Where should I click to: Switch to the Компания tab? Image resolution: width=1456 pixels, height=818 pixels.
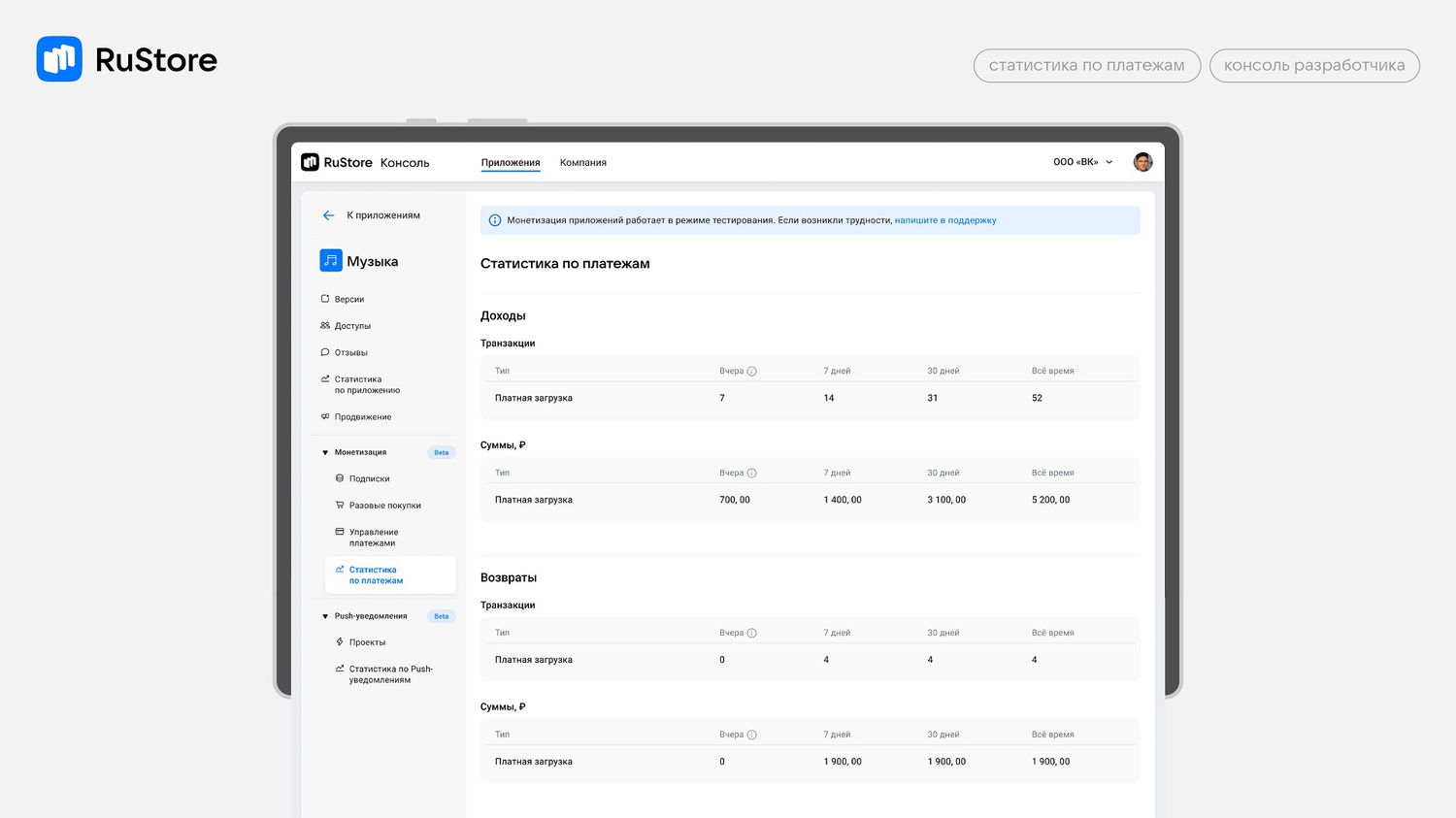click(x=582, y=163)
